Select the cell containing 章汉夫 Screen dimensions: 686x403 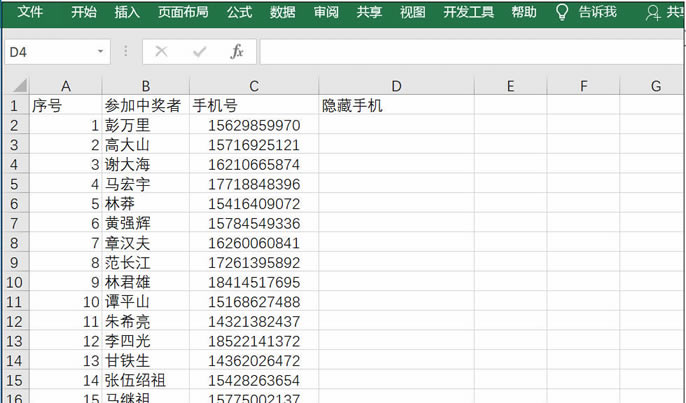click(x=146, y=243)
